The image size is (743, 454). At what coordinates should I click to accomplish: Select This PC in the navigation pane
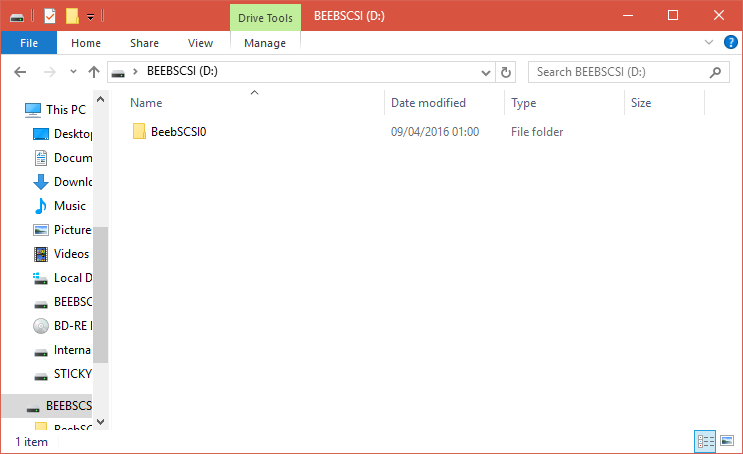(x=55, y=109)
